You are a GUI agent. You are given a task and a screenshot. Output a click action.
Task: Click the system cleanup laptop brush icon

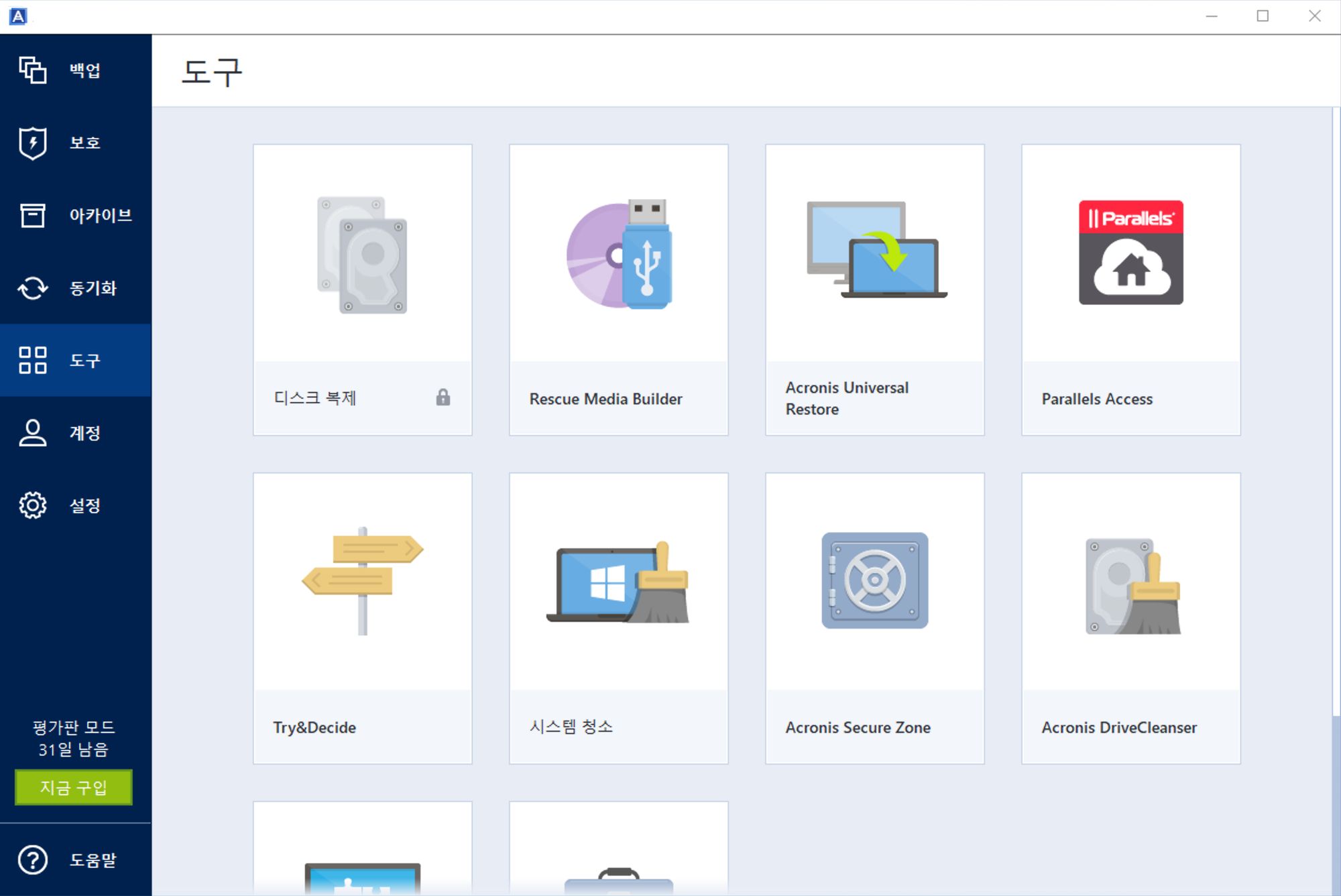pyautogui.click(x=618, y=582)
